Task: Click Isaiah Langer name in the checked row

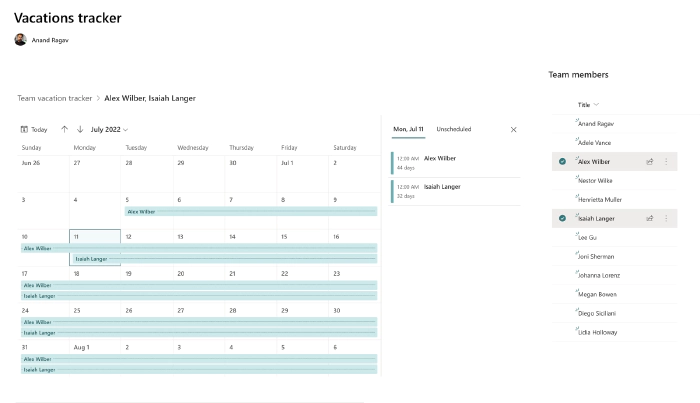Action: coord(596,218)
